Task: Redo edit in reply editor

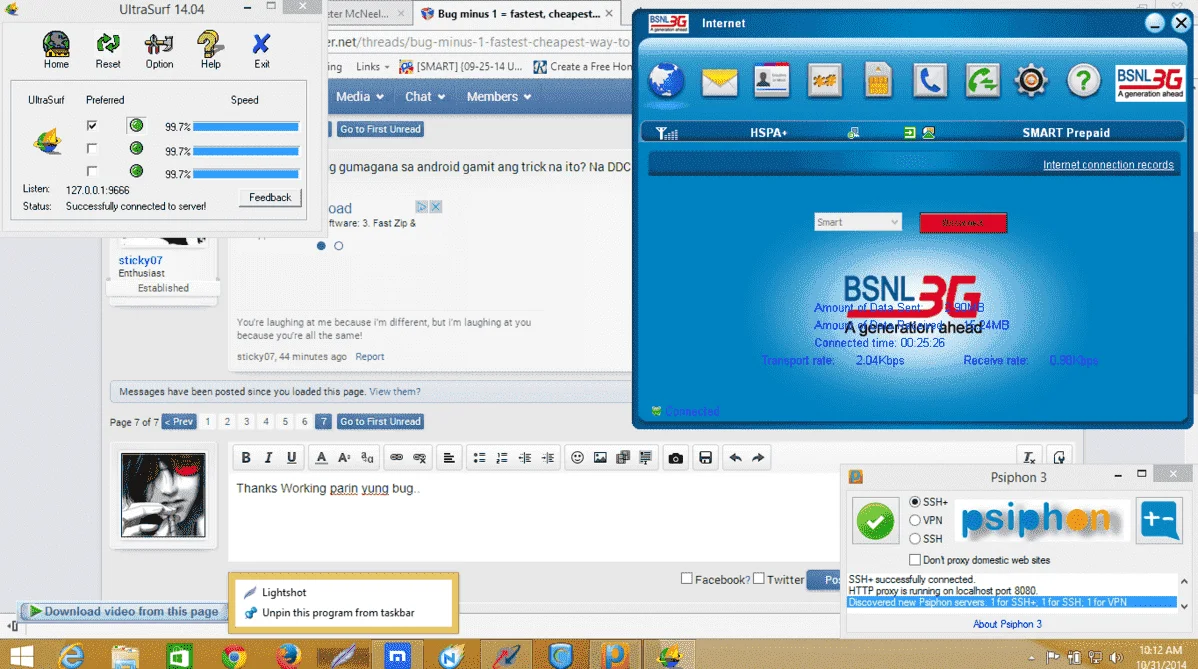Action: pos(758,457)
